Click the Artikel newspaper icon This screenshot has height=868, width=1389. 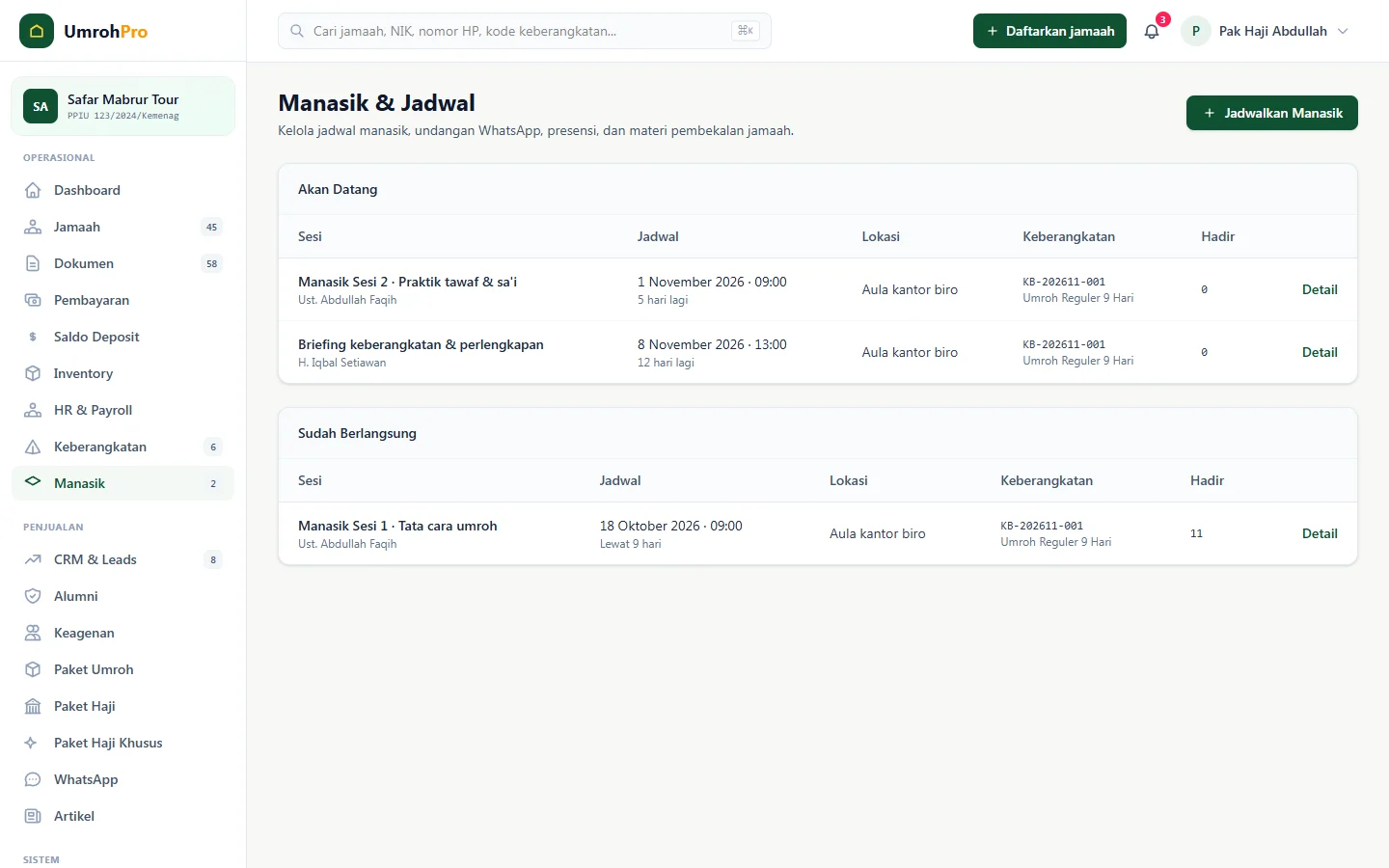(x=33, y=816)
